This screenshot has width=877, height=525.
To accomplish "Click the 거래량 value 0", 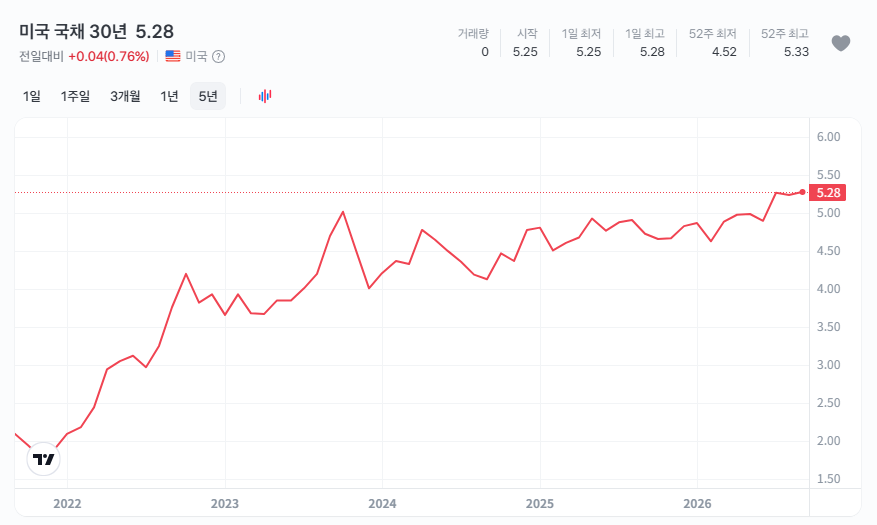I will 485,52.
